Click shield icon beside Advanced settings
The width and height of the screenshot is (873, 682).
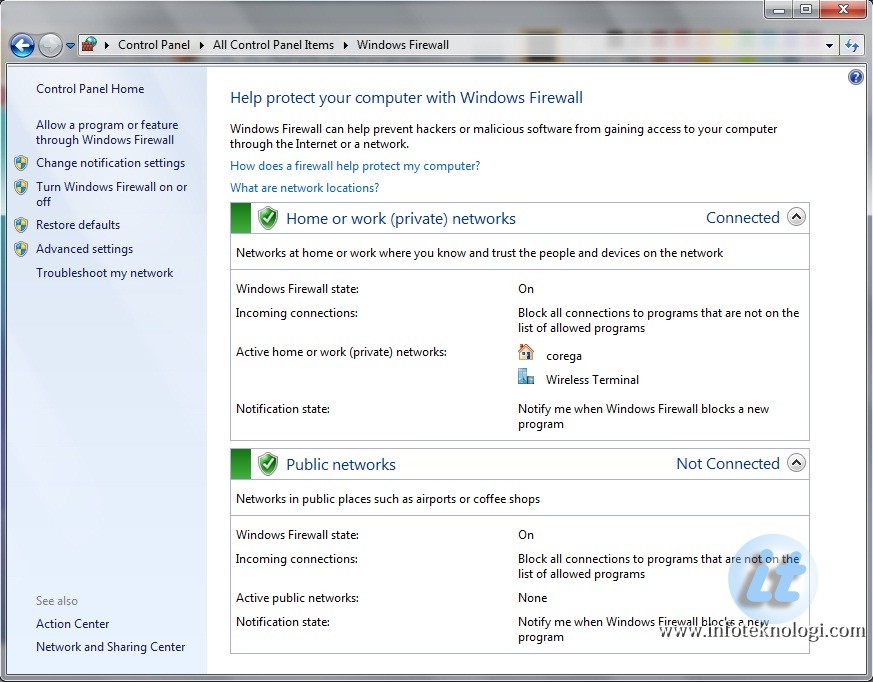pos(21,248)
